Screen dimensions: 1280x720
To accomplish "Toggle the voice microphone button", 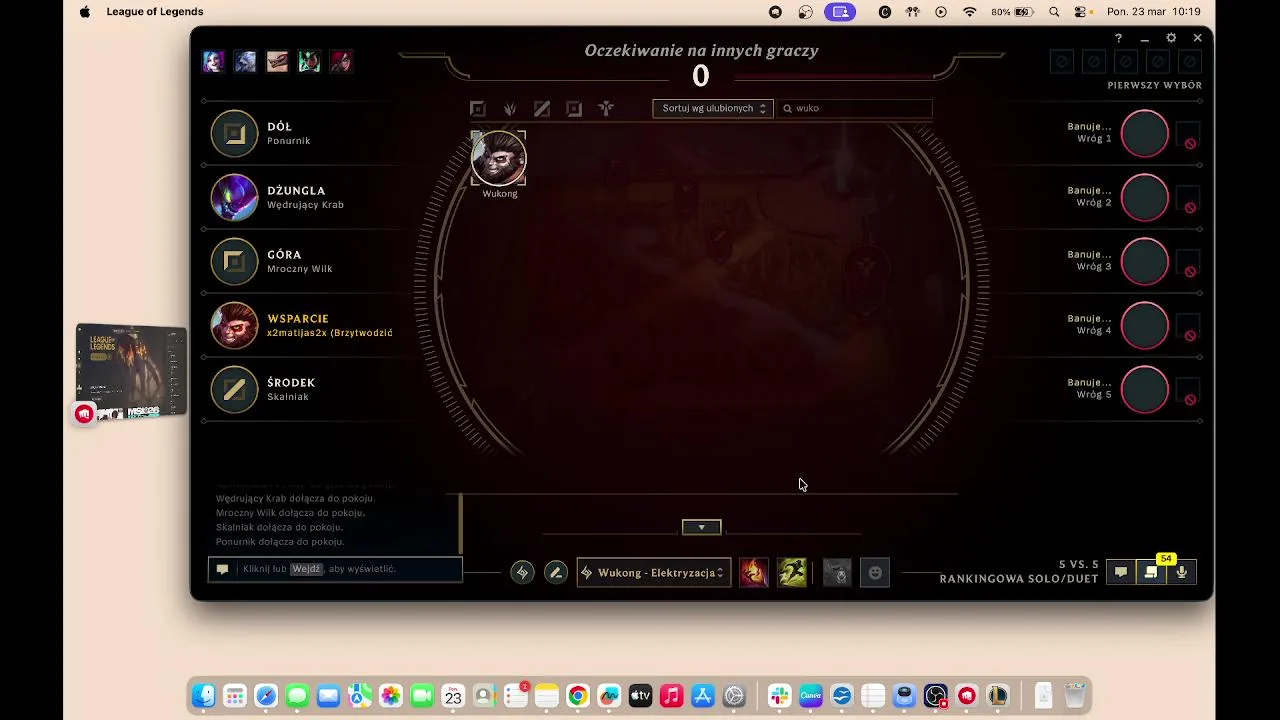I will pos(1182,572).
